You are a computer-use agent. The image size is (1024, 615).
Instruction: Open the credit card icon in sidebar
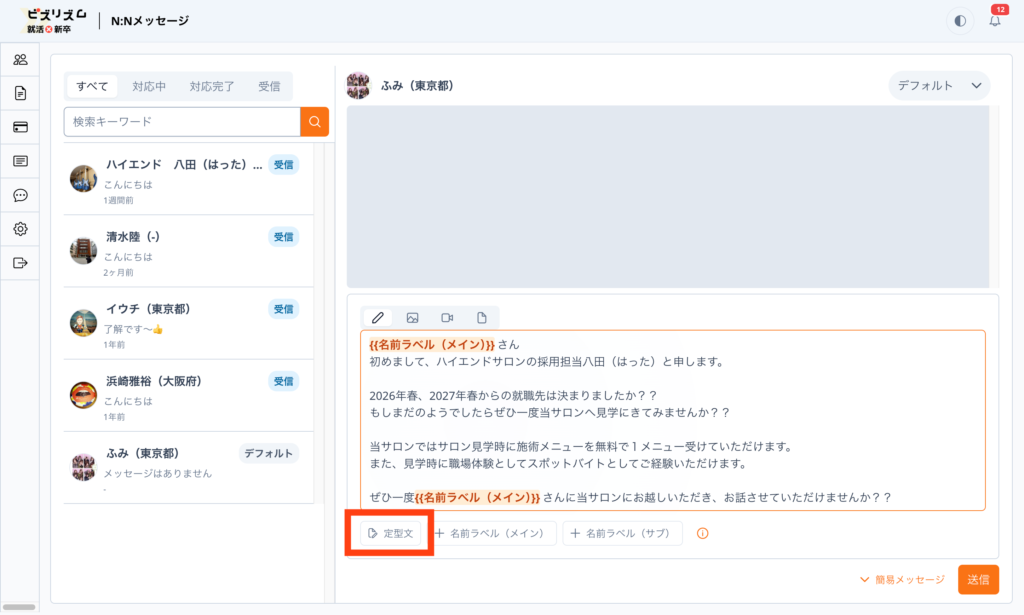click(x=20, y=127)
